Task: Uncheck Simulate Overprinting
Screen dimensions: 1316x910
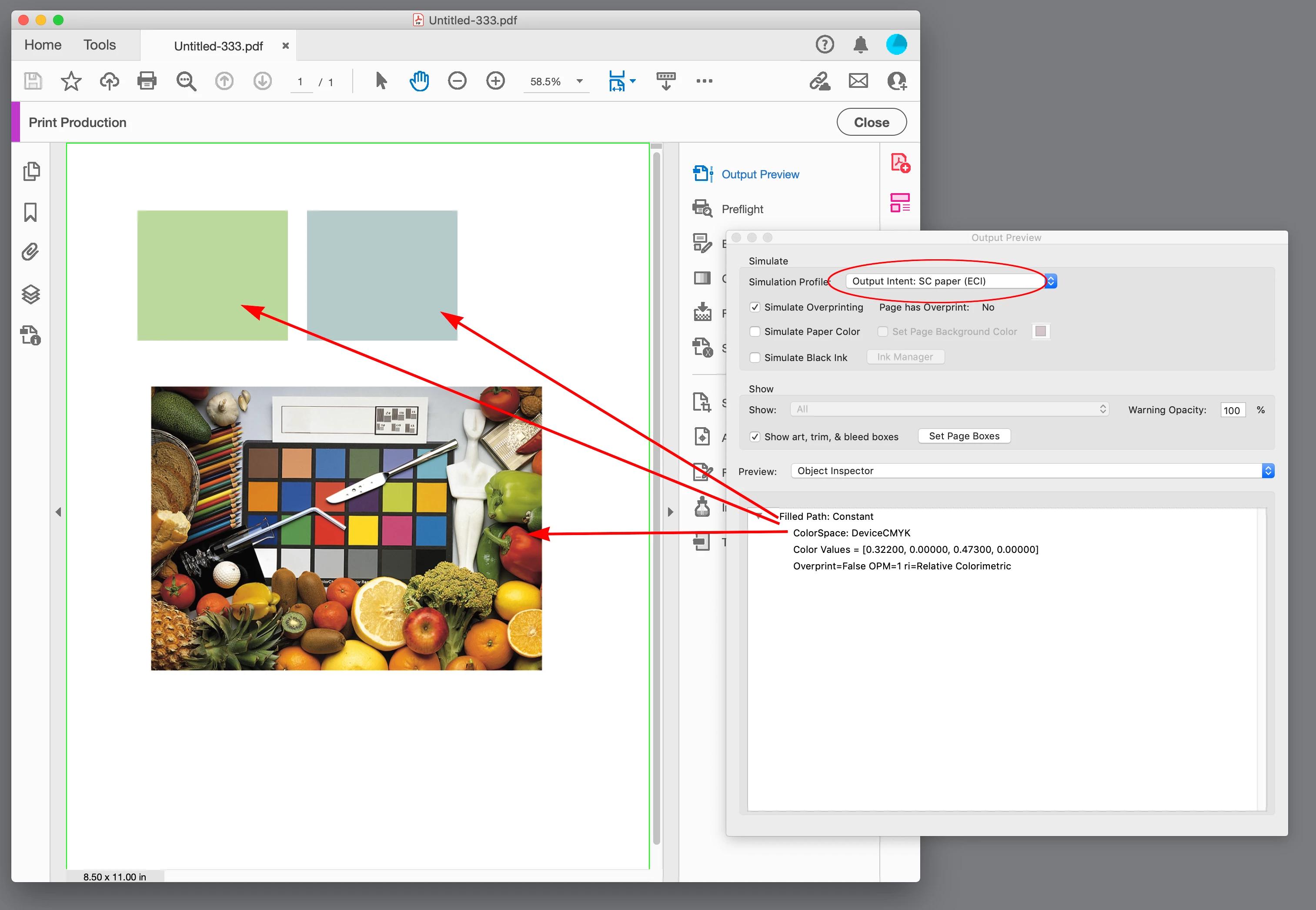Action: [755, 308]
